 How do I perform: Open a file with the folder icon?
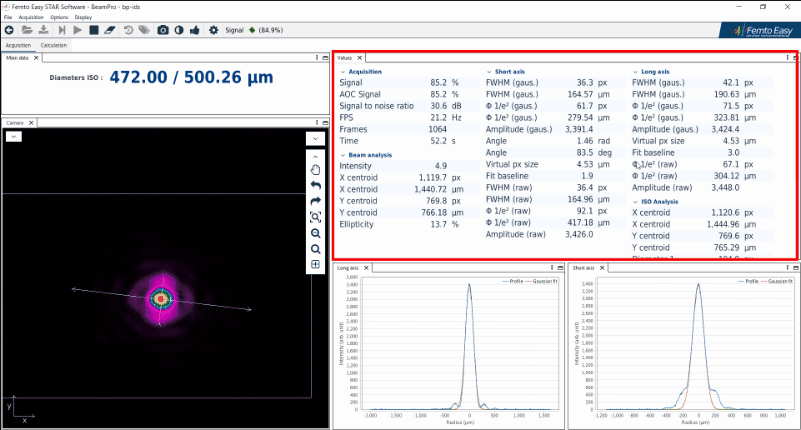pyautogui.click(x=25, y=31)
